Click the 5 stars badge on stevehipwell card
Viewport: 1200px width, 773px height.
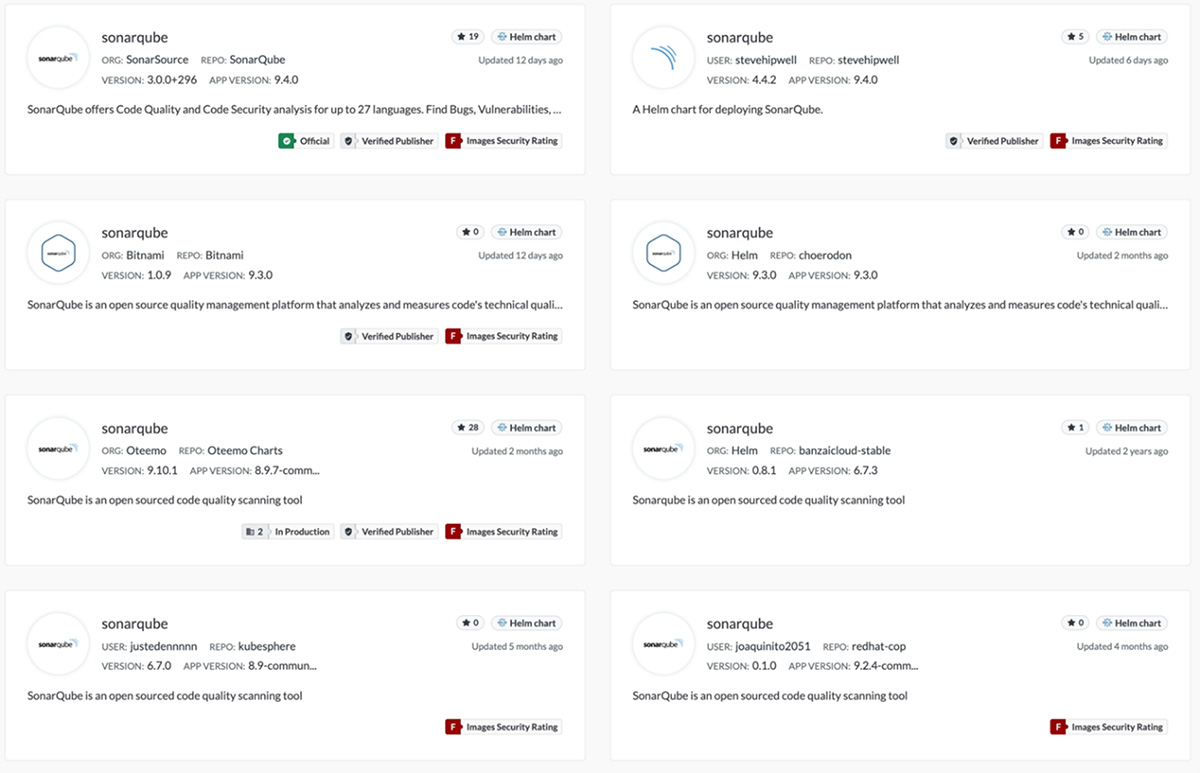point(1074,37)
